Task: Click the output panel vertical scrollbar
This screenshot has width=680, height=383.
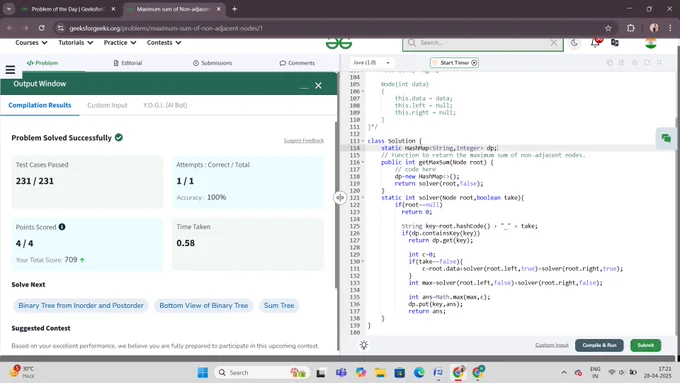Action: (337, 204)
